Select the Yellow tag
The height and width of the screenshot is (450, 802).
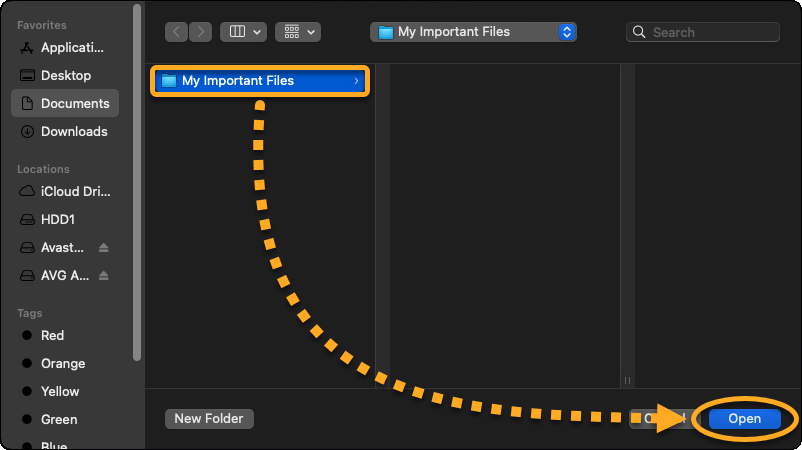(59, 391)
